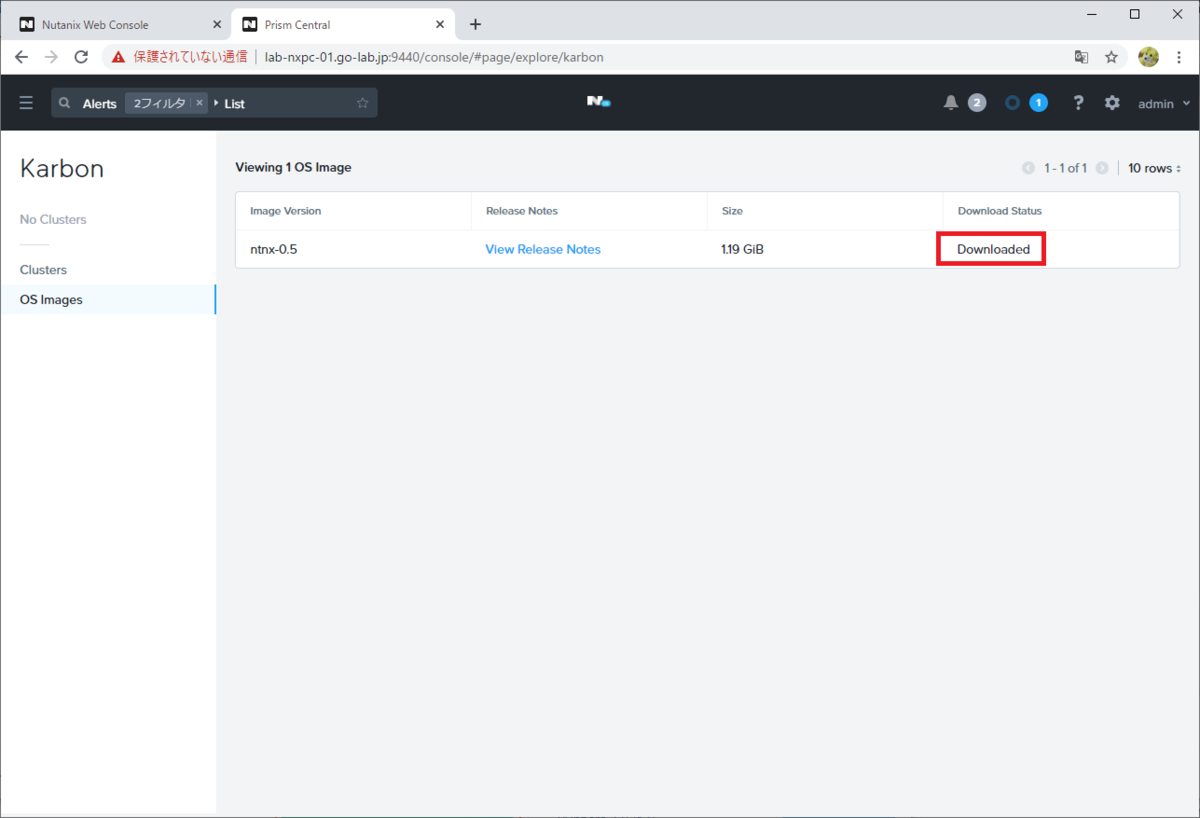This screenshot has width=1200, height=818.
Task: Remove the 2フィルタ filter chip
Action: [199, 103]
